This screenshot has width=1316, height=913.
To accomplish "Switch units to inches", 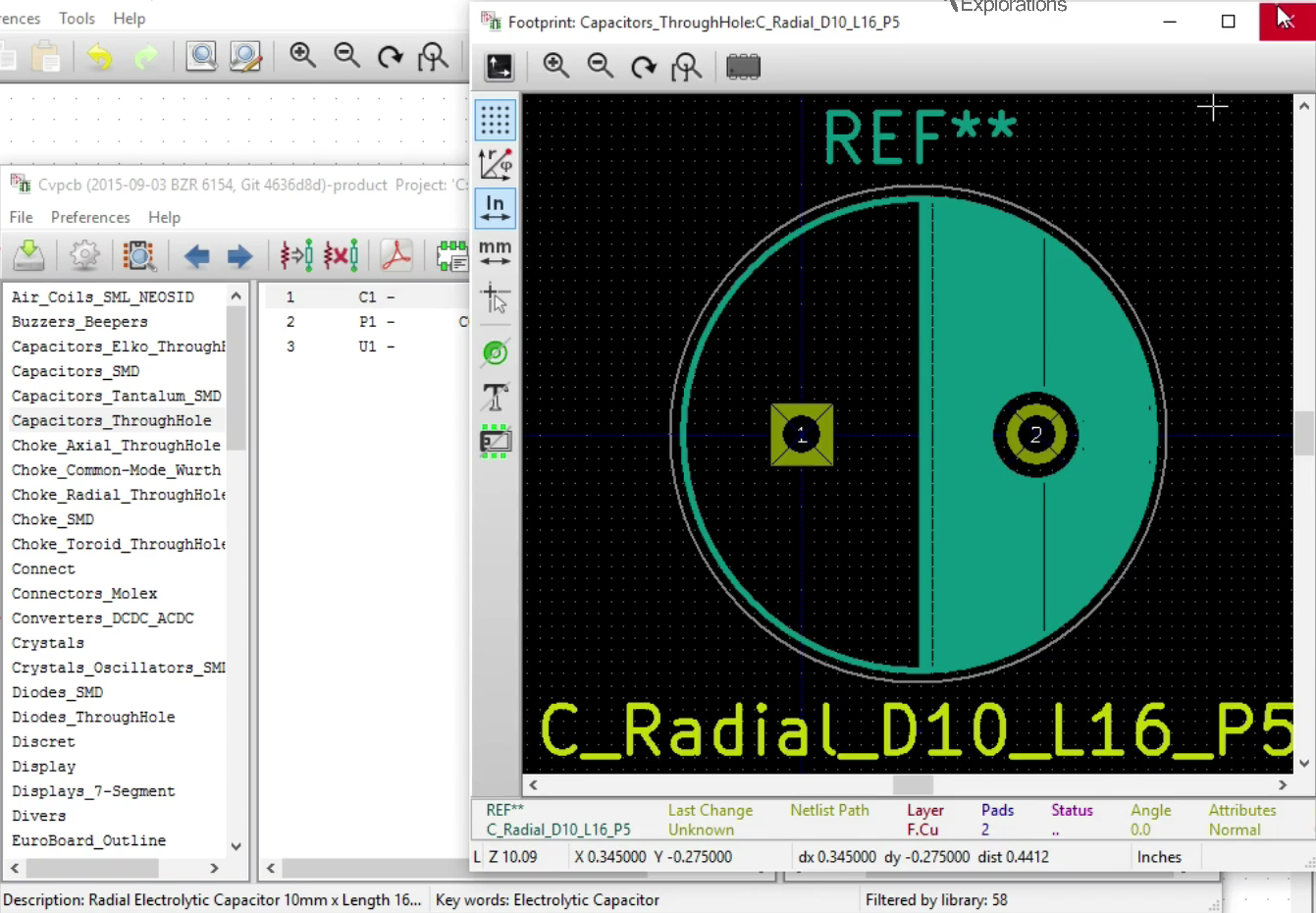I will click(495, 207).
